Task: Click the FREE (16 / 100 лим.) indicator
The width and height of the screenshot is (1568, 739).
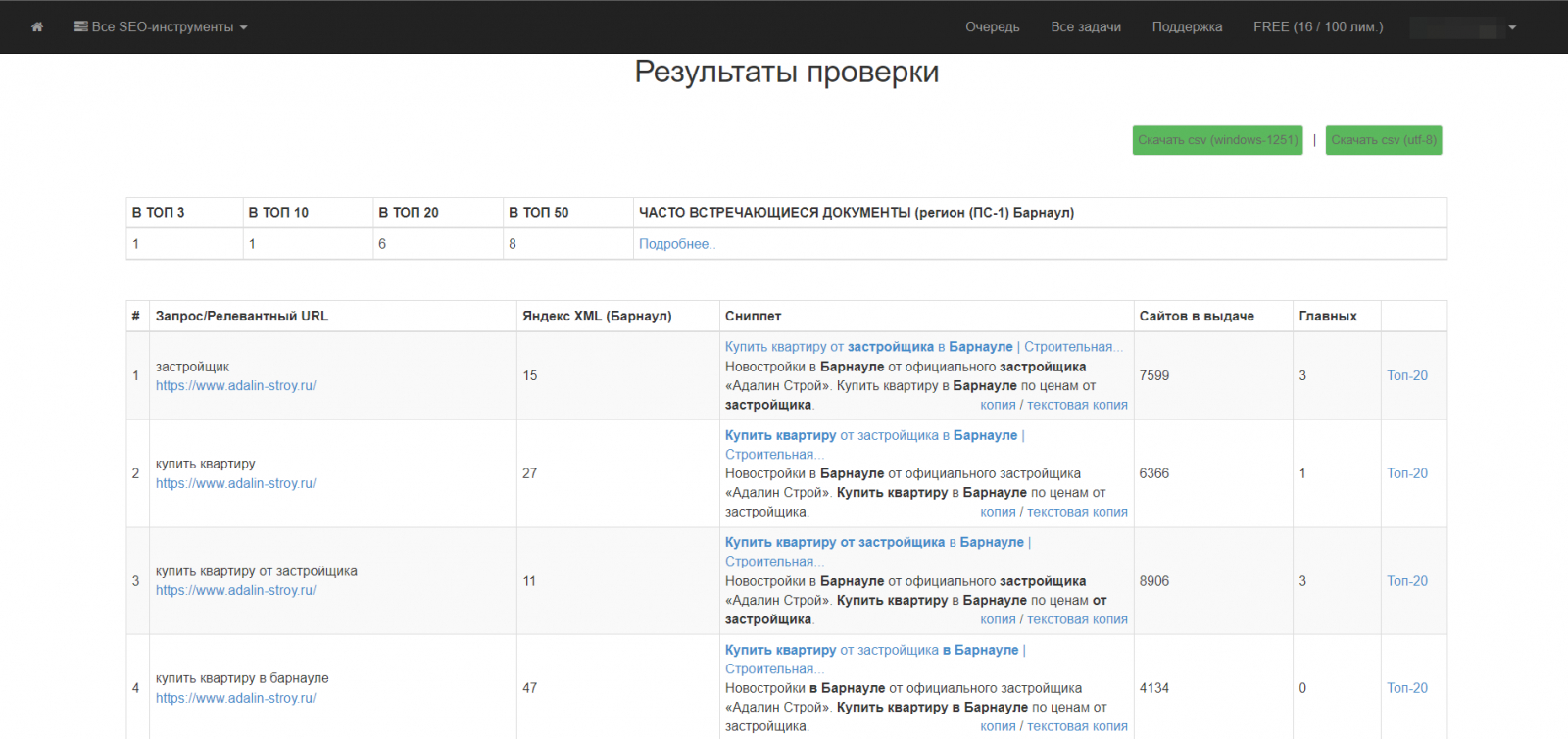Action: tap(1317, 27)
